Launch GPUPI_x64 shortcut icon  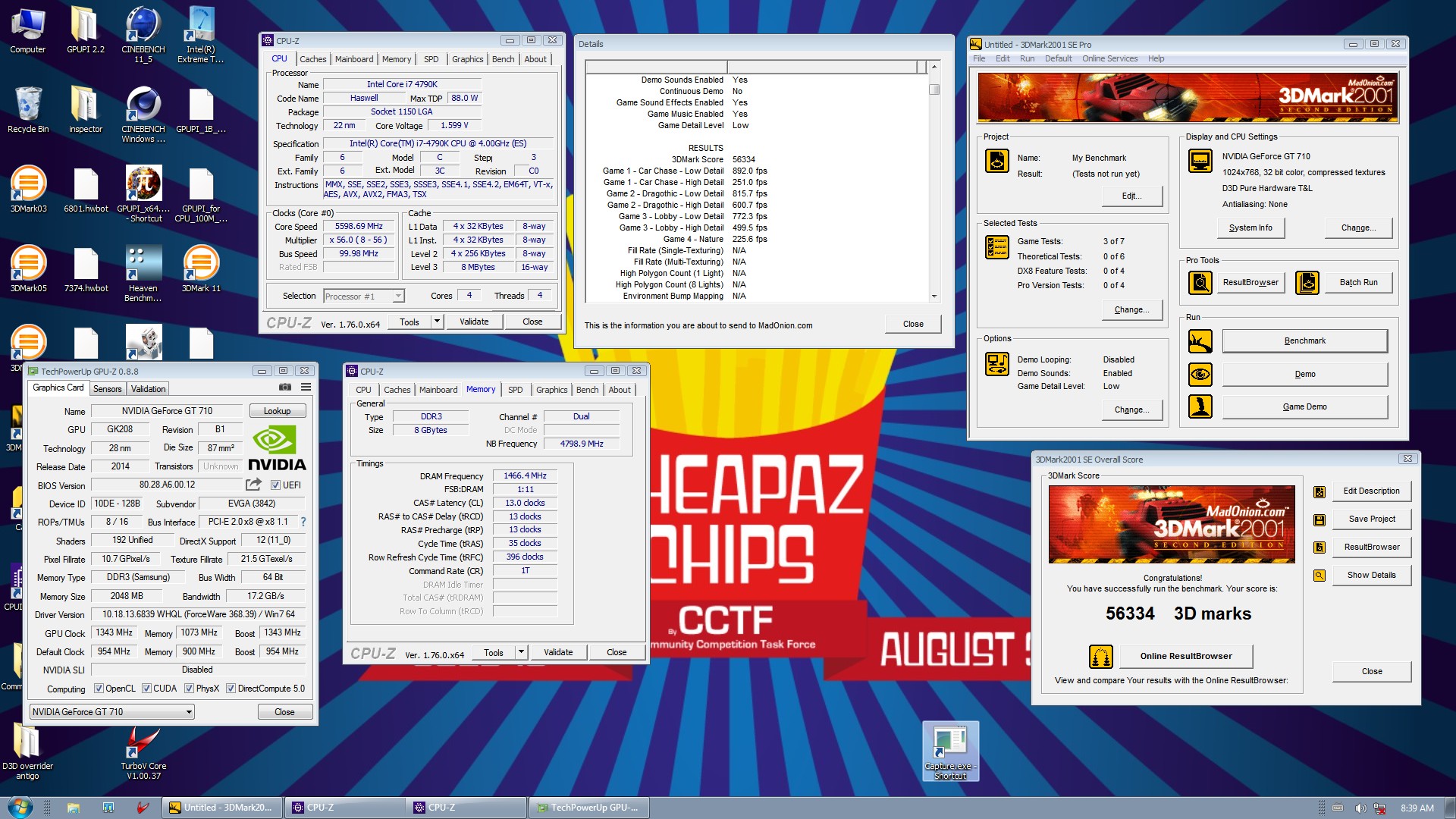(x=143, y=194)
